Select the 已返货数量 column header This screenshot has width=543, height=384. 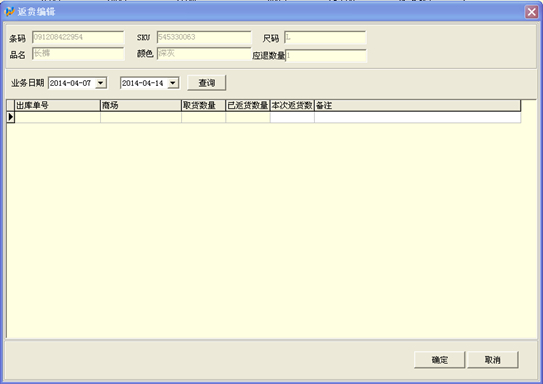pyautogui.click(x=248, y=106)
